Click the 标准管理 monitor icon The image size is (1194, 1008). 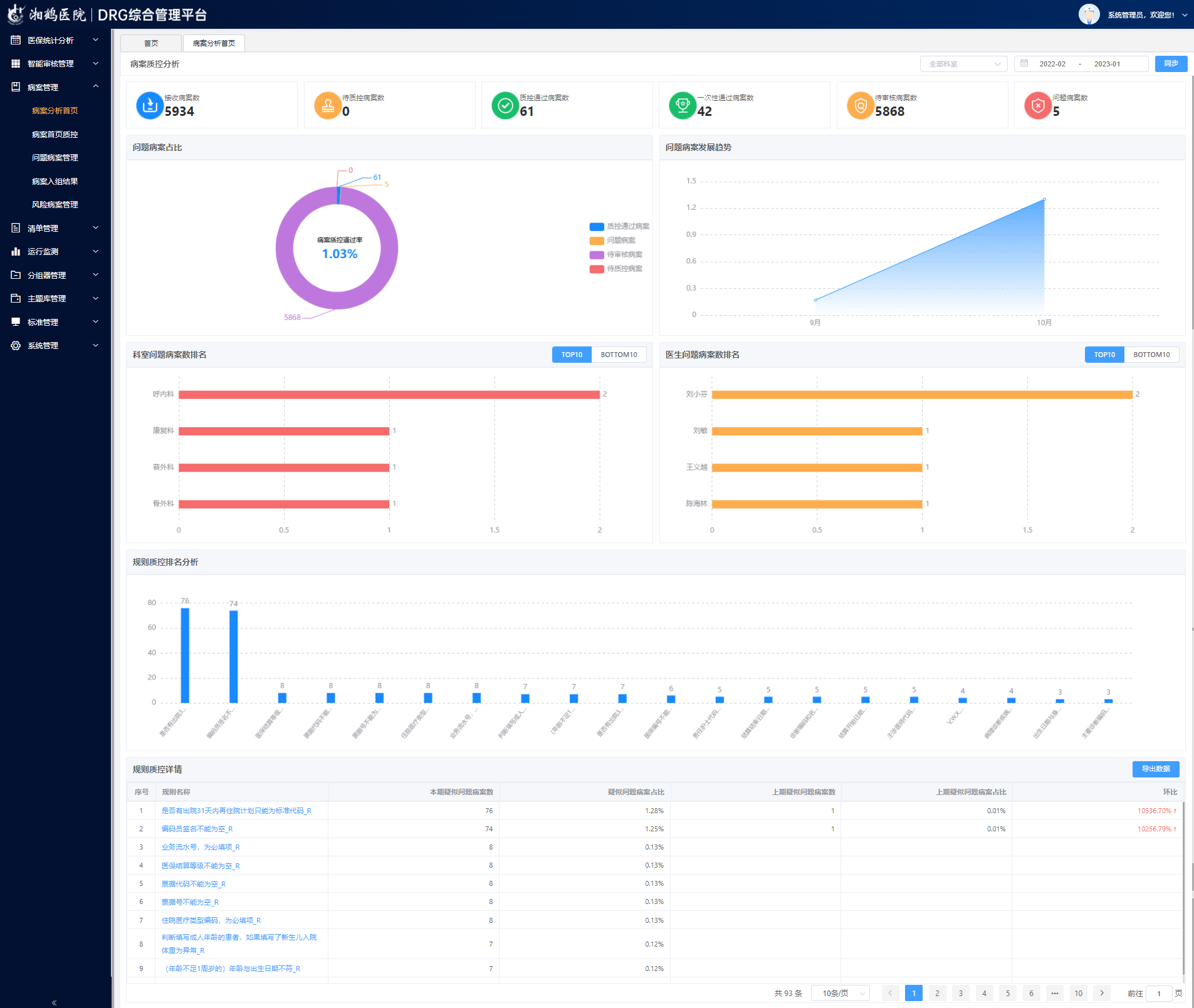click(x=16, y=322)
